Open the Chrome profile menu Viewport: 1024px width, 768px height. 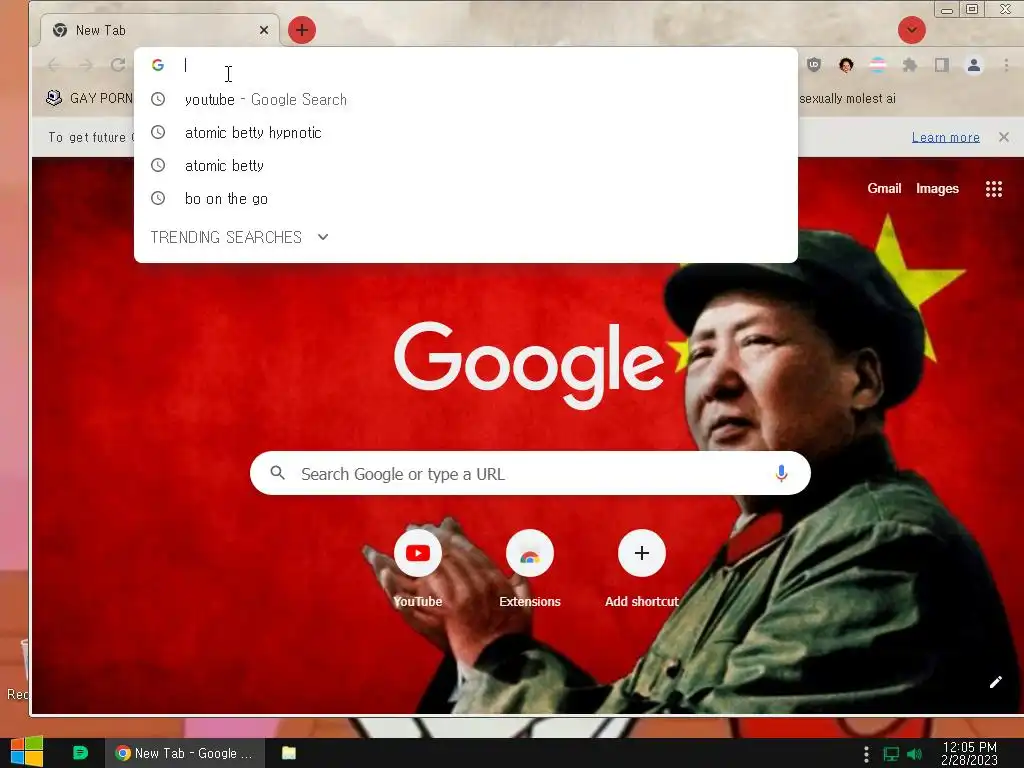pyautogui.click(x=974, y=65)
